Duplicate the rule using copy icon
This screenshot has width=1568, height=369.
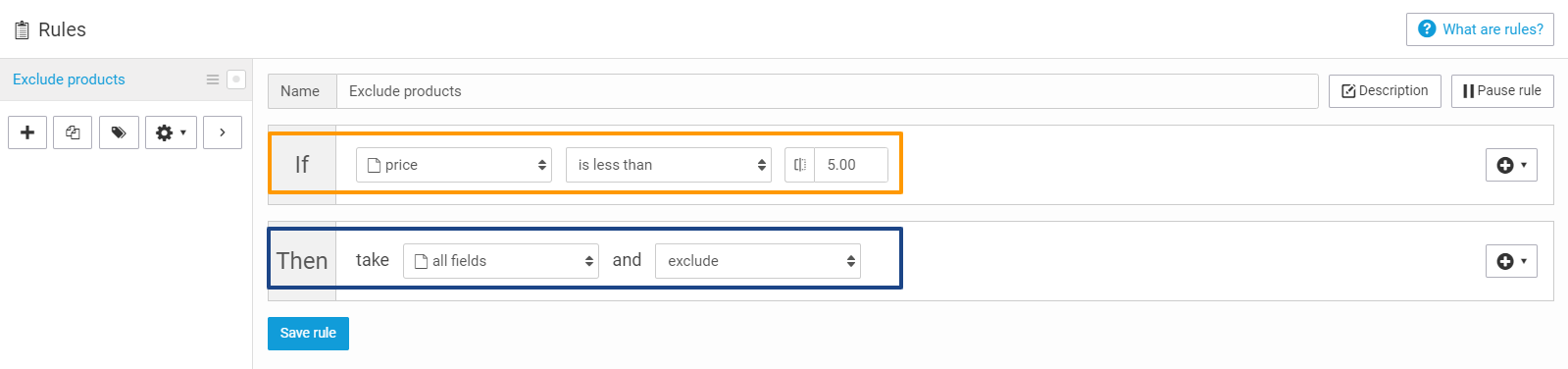pyautogui.click(x=73, y=132)
